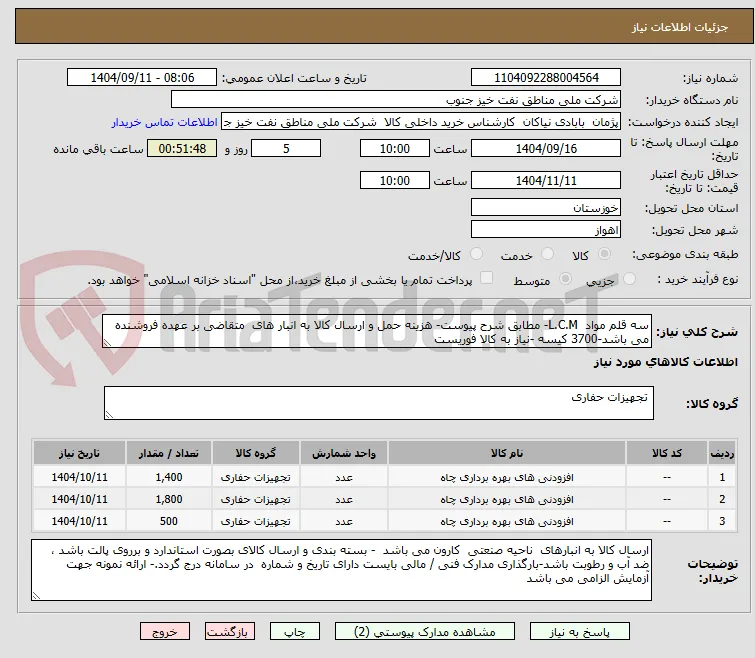
Task: Click item name in row 3
Action: pos(507,521)
